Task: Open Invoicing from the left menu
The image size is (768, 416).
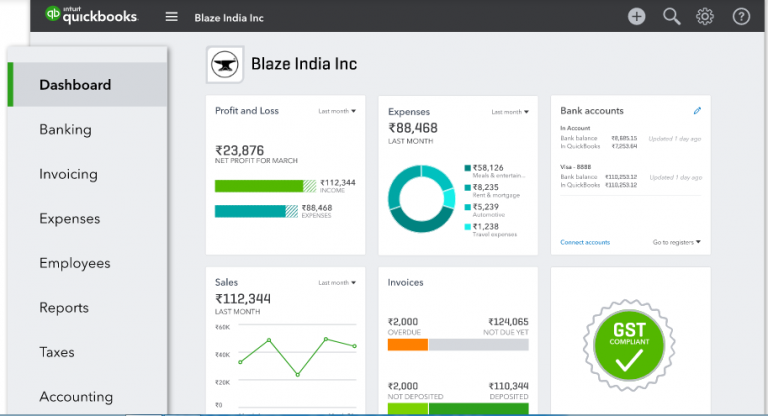Action: [x=68, y=174]
